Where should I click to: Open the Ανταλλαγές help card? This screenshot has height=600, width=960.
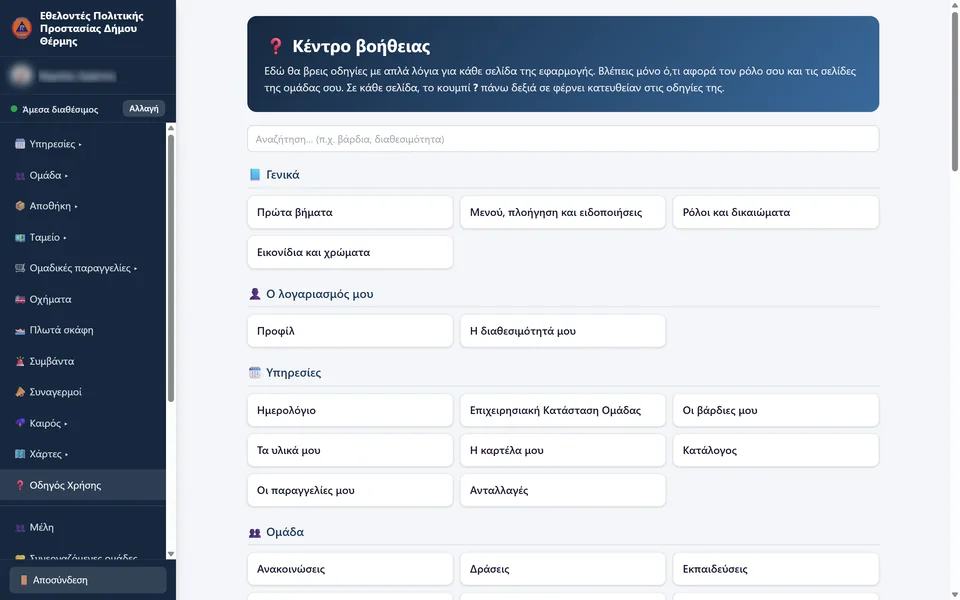pyautogui.click(x=563, y=490)
